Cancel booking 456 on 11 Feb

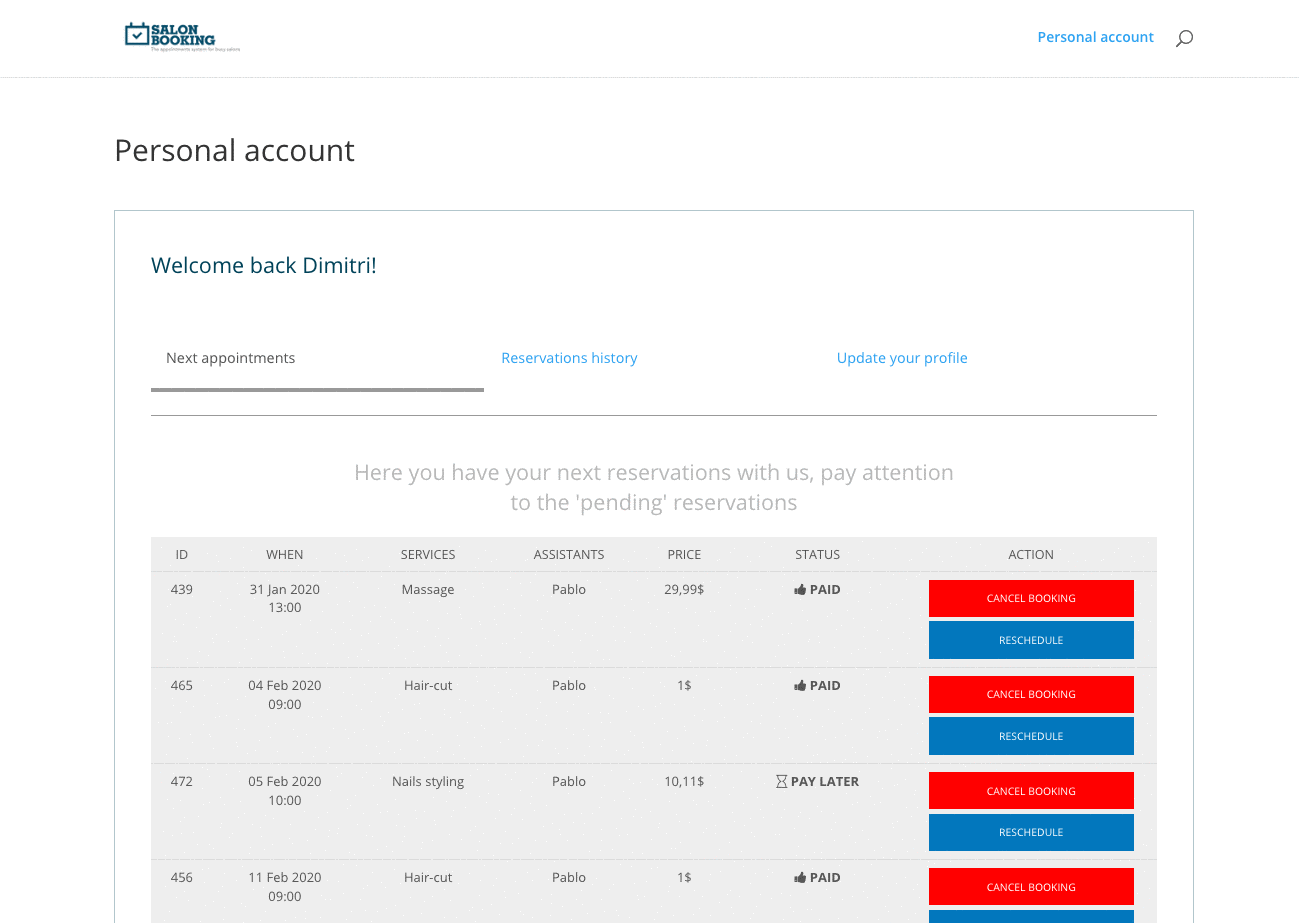pyautogui.click(x=1031, y=887)
